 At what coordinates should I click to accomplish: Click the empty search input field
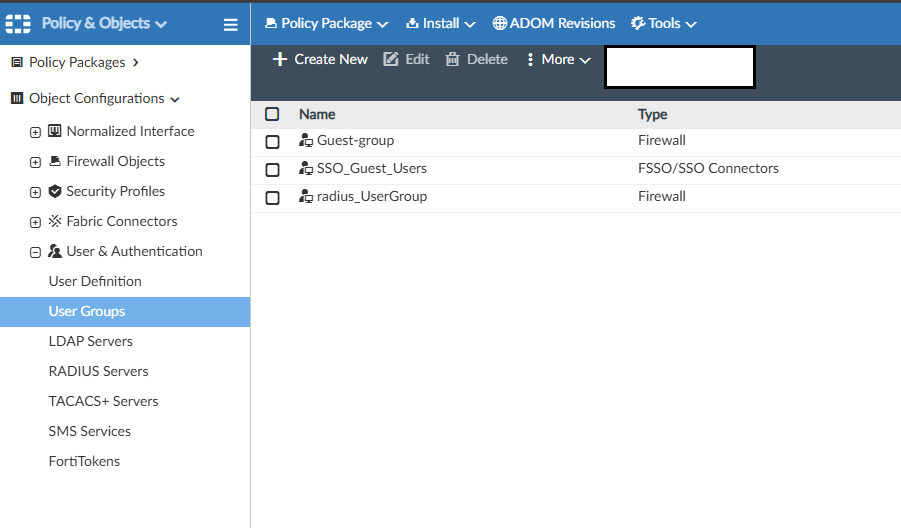[679, 67]
